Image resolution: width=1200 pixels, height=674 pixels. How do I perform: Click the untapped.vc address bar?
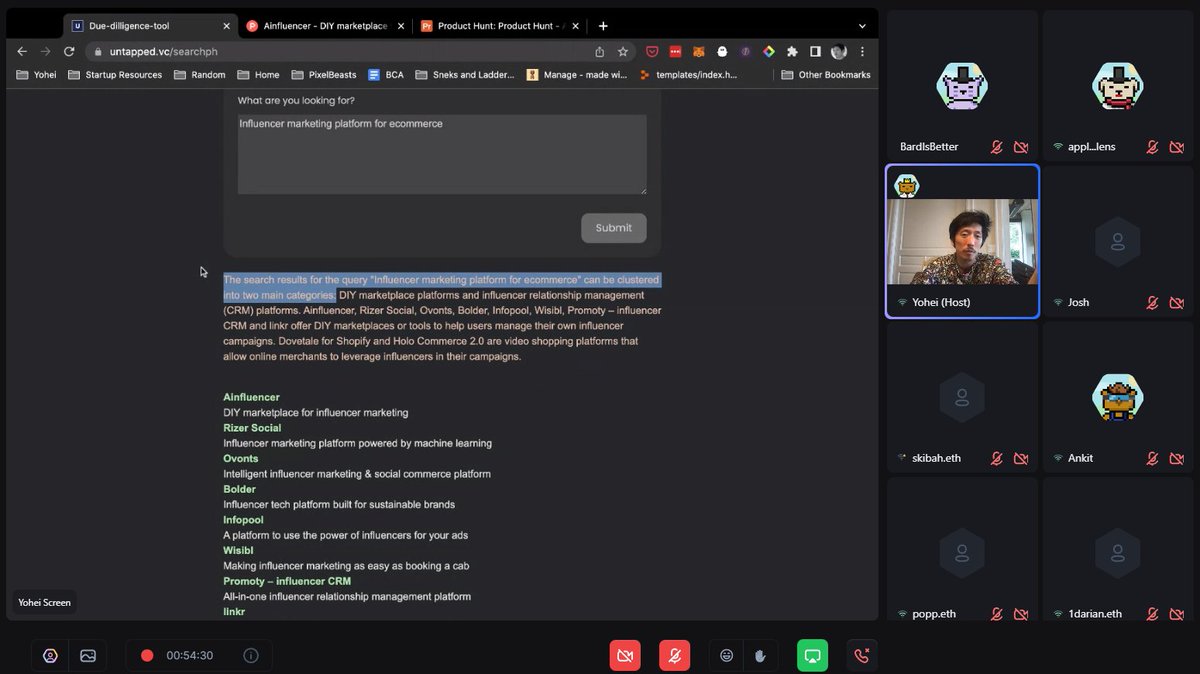pyautogui.click(x=340, y=51)
